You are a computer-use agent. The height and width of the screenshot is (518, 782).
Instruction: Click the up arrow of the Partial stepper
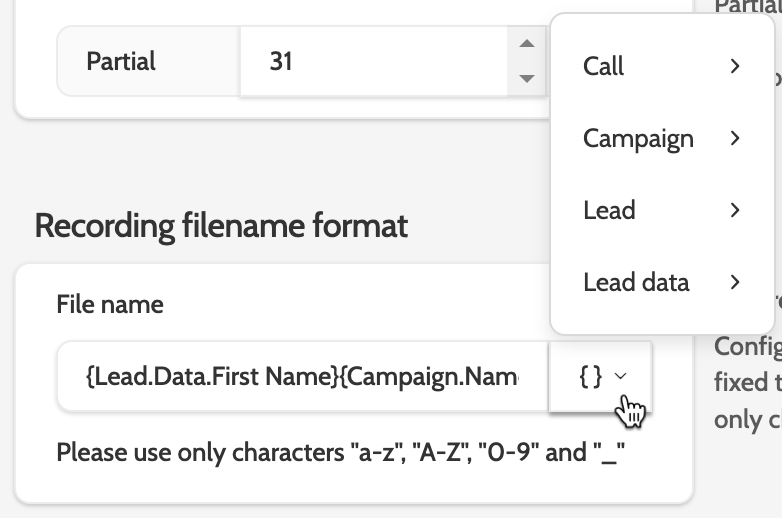[526, 44]
